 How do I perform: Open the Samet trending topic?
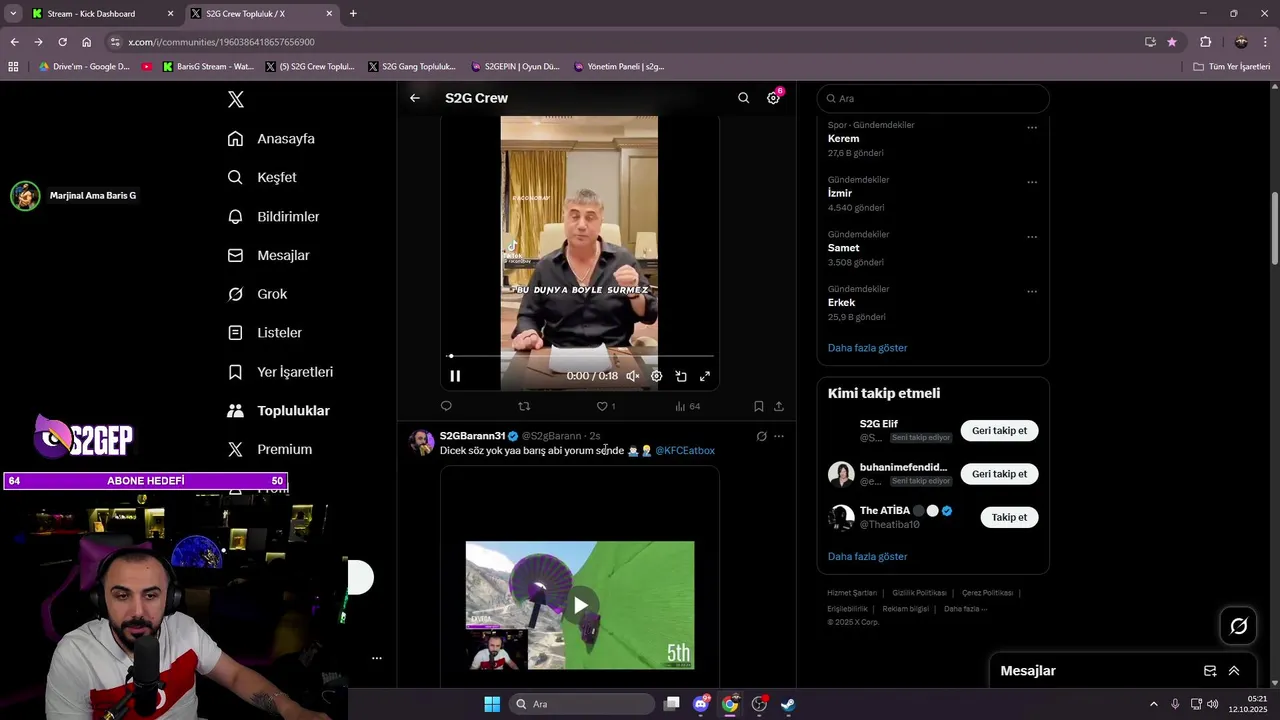[843, 248]
